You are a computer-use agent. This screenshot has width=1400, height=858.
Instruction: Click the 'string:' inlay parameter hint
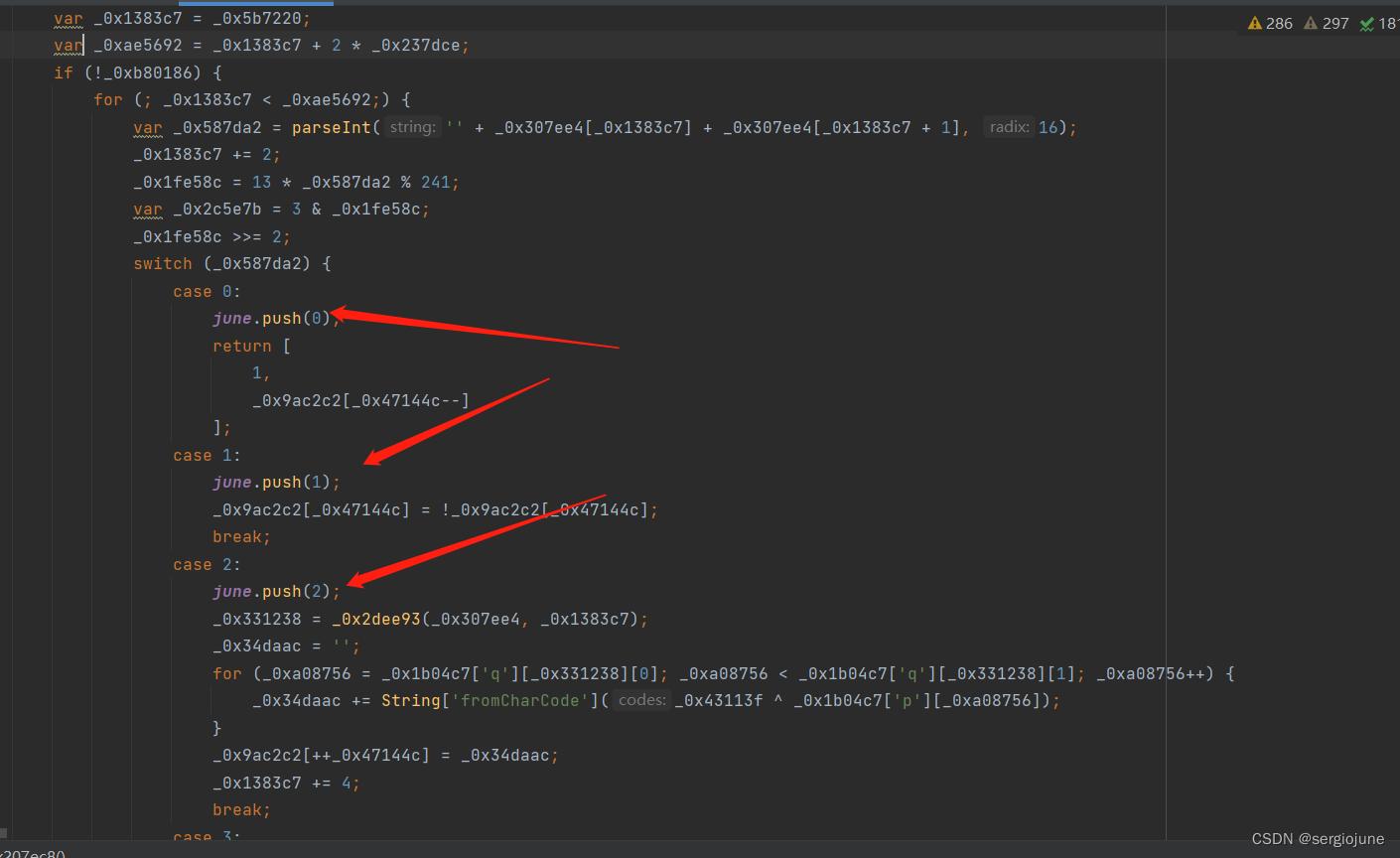coord(412,127)
